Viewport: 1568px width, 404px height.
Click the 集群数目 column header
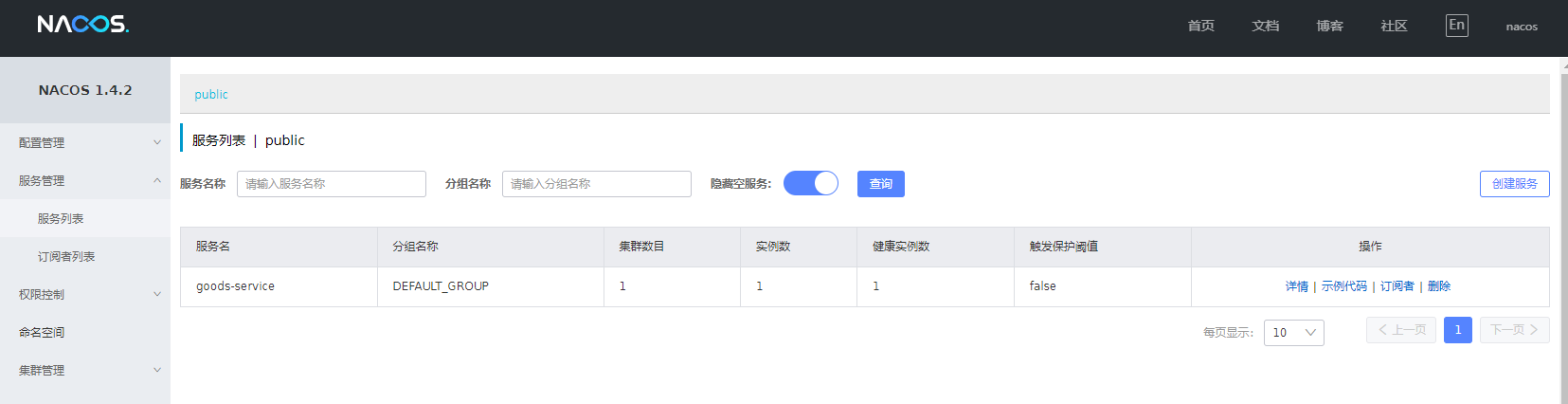tap(672, 247)
